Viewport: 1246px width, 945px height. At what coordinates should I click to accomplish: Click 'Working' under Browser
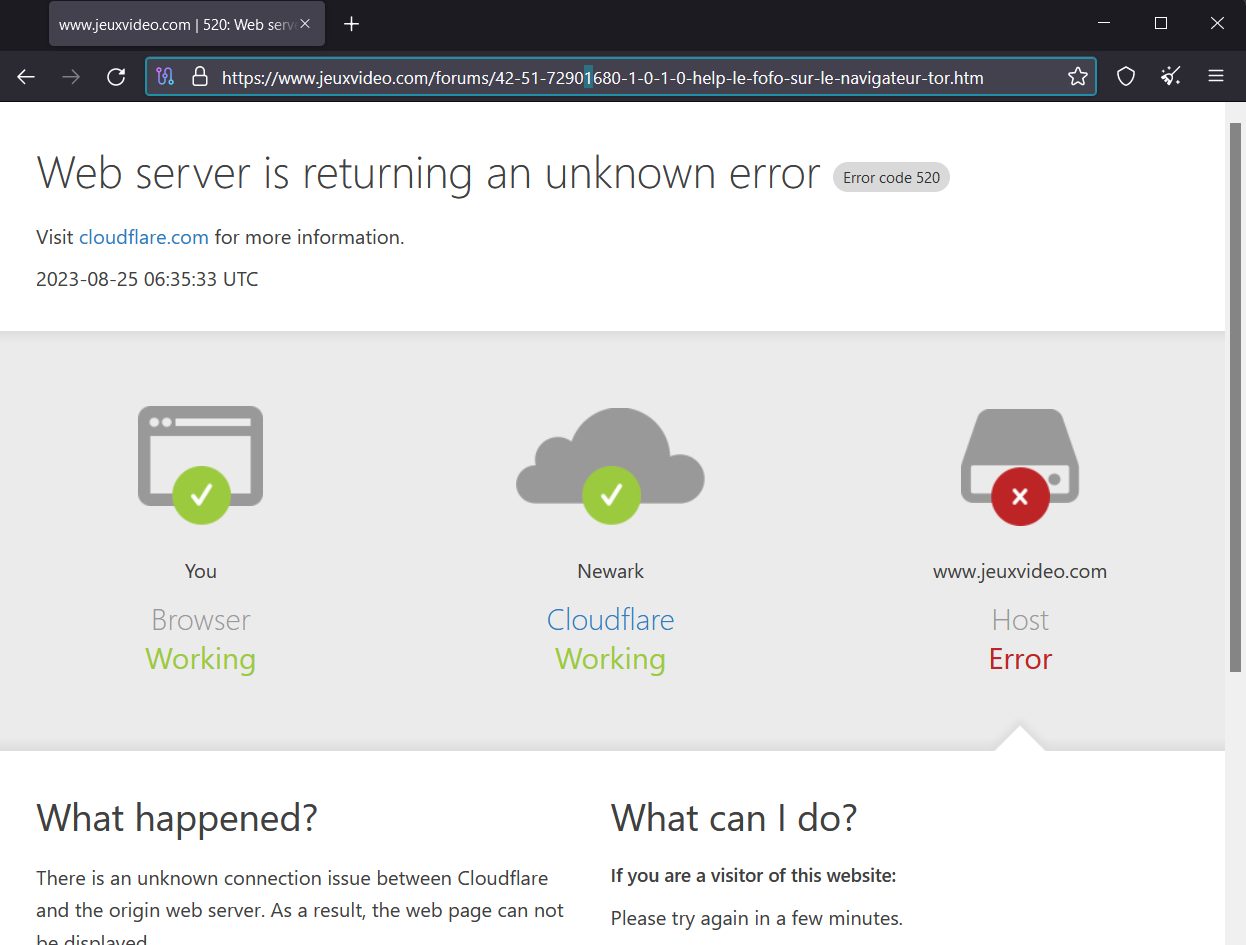[x=201, y=659]
